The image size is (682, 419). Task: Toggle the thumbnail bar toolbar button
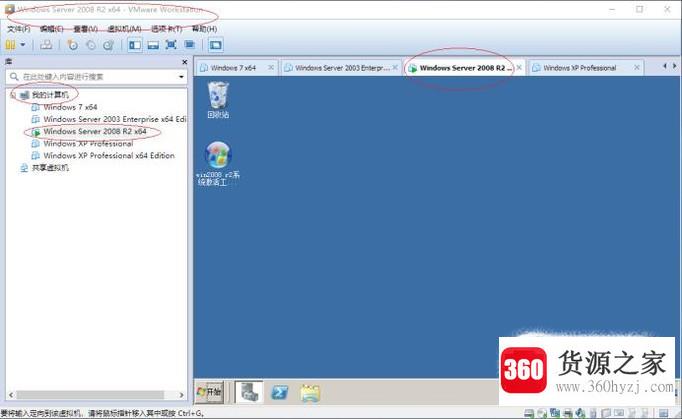[x=153, y=45]
